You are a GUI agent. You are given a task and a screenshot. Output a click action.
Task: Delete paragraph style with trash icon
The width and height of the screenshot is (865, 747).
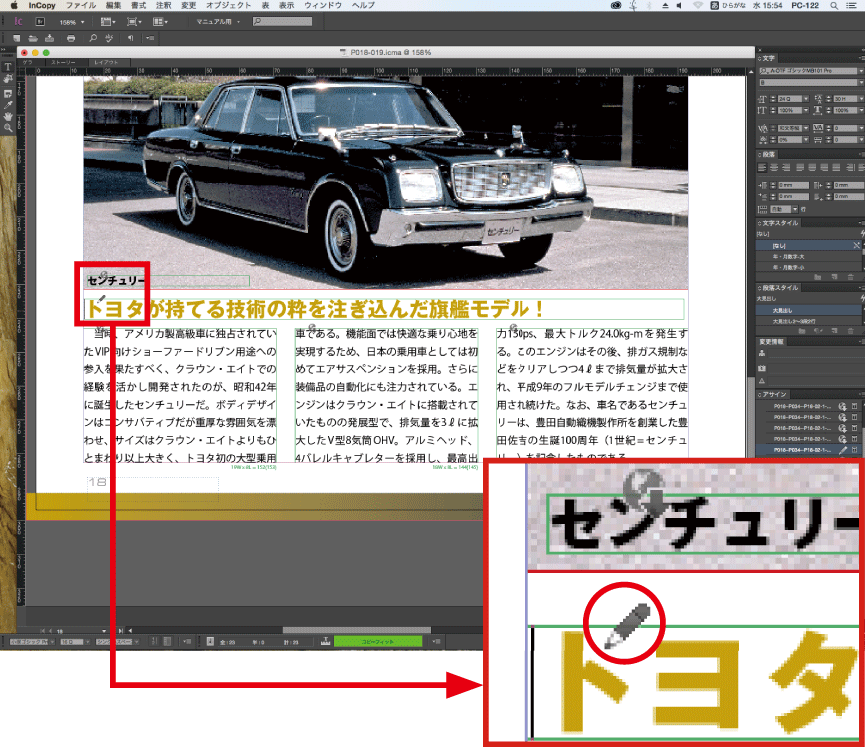coord(850,330)
